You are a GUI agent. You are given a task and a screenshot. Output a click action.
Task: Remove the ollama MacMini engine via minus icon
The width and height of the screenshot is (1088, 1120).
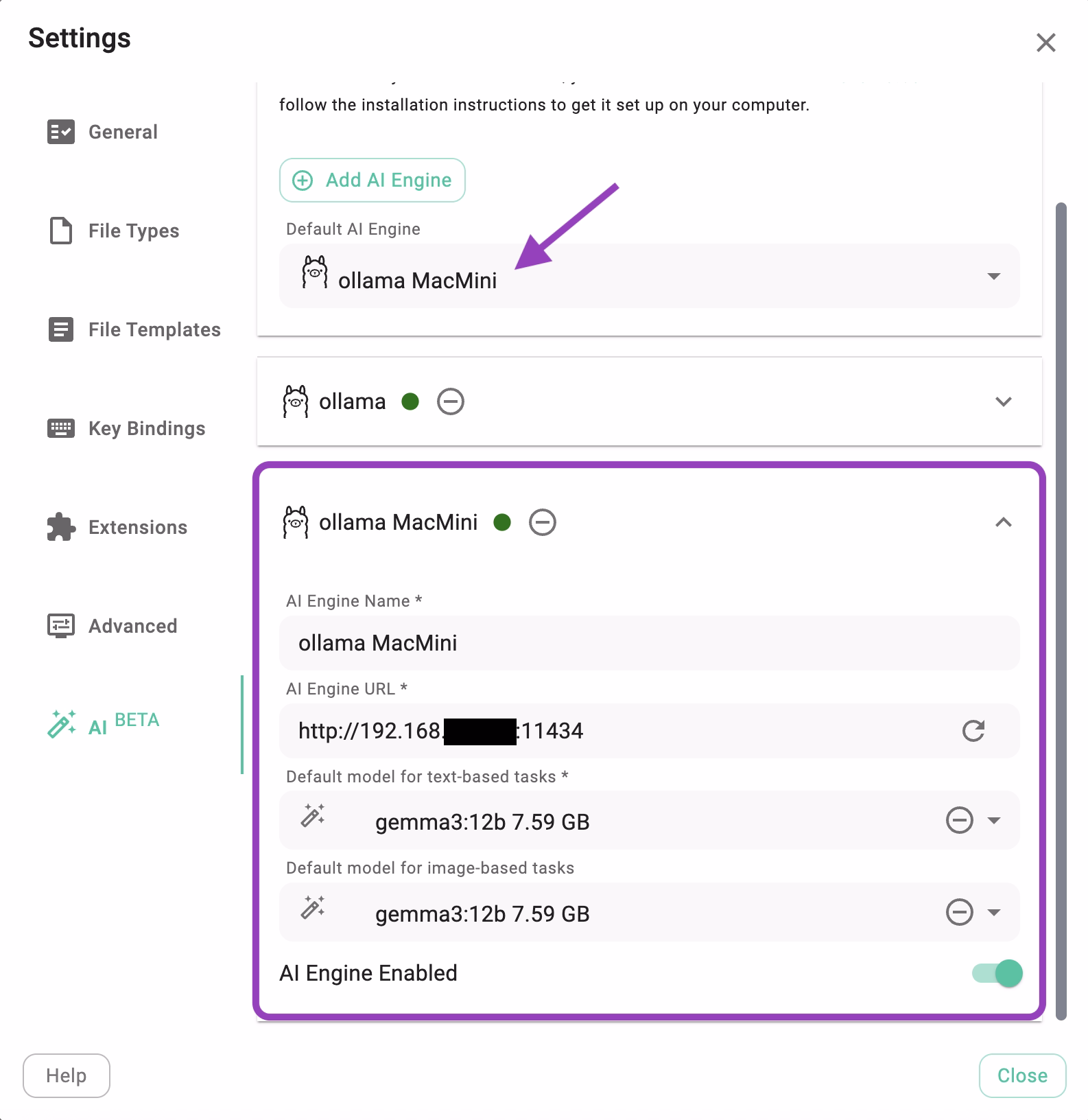click(x=543, y=522)
